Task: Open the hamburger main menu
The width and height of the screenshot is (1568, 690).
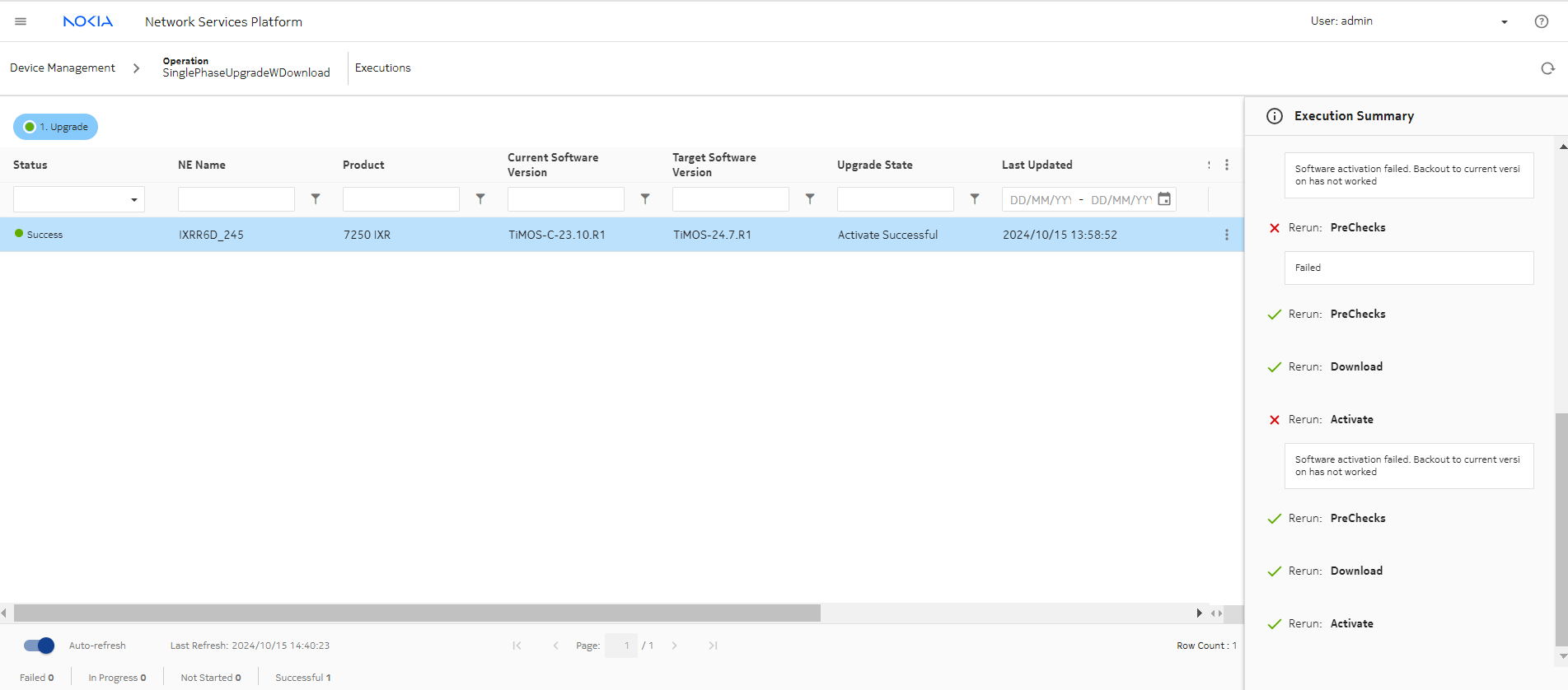Action: [x=21, y=21]
